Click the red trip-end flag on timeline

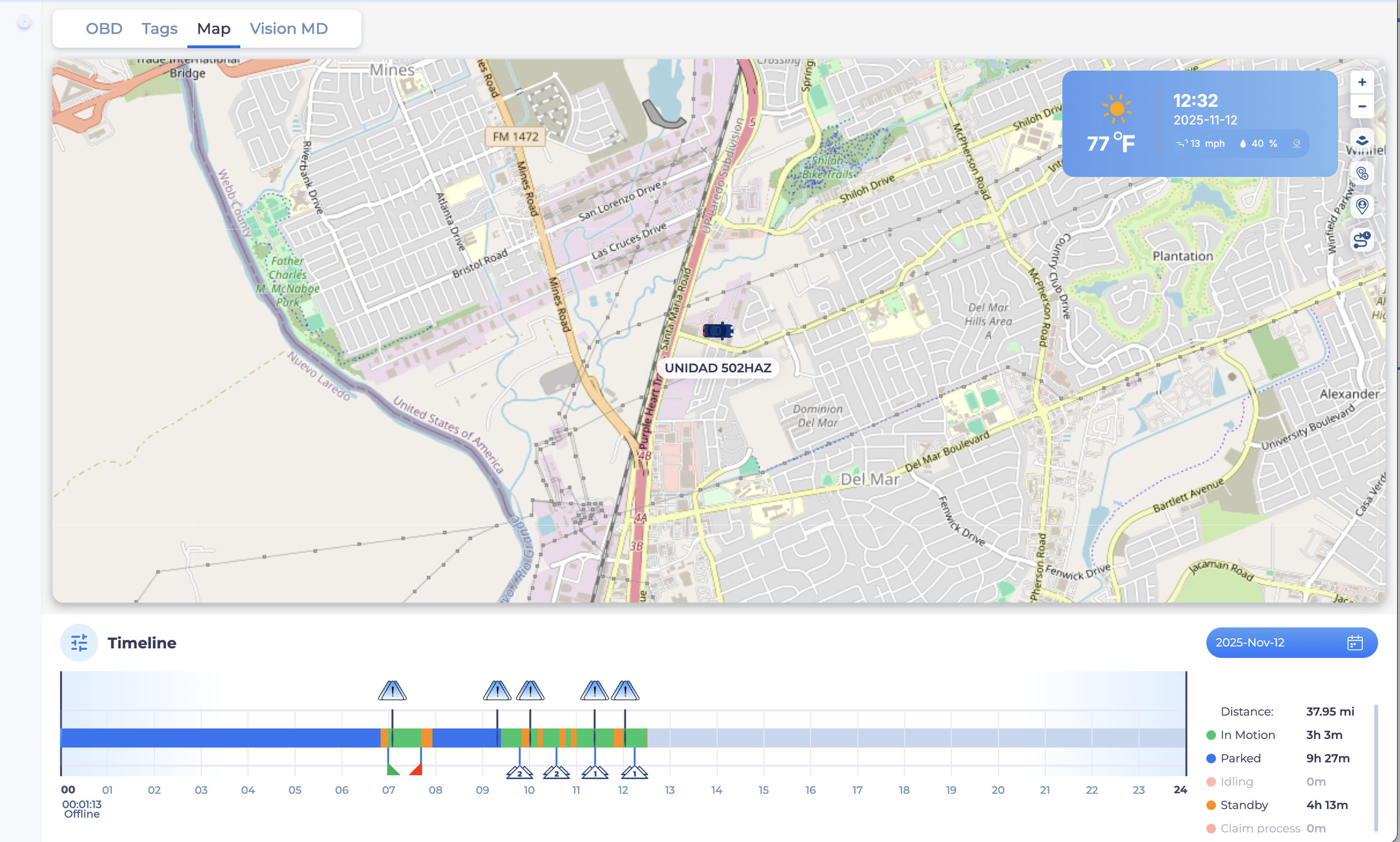tap(417, 769)
